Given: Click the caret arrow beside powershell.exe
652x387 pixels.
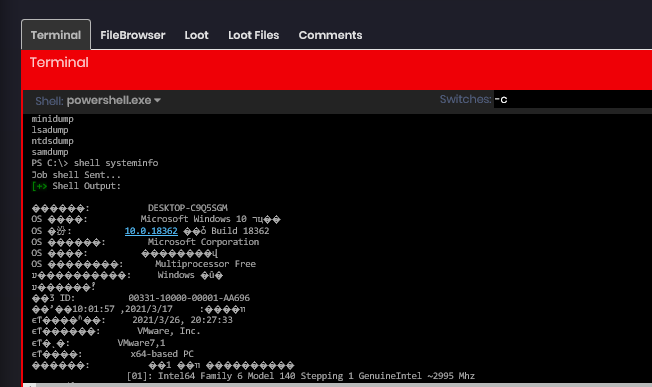Looking at the screenshot, I should (157, 101).
